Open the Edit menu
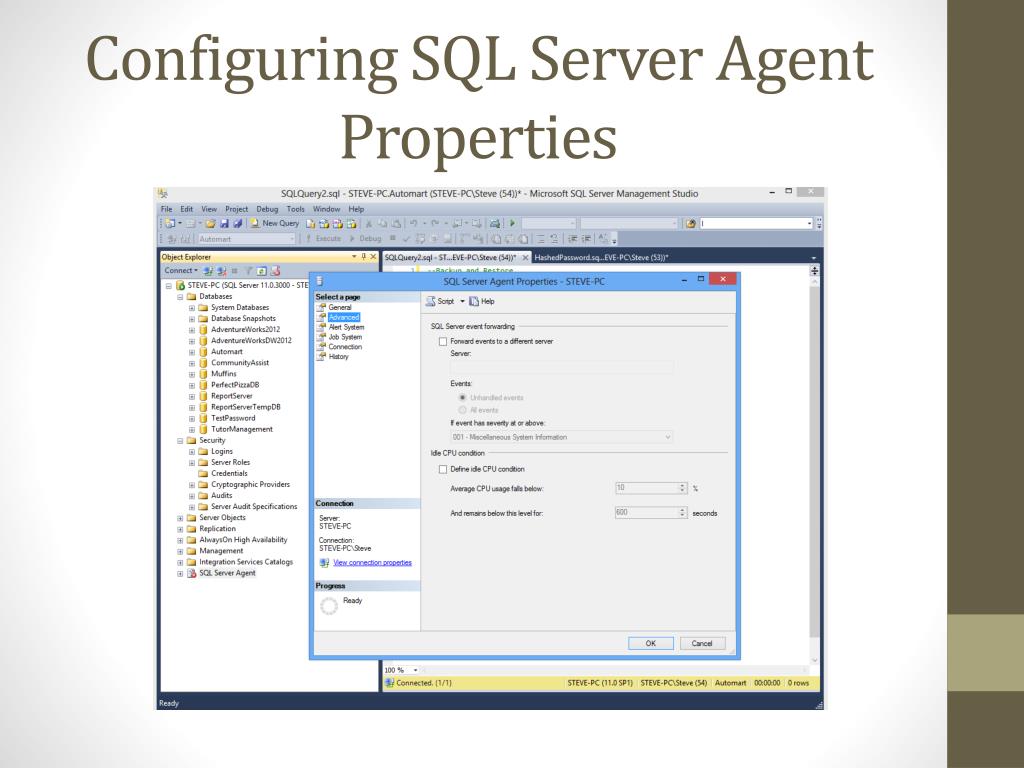1024x768 pixels. coord(187,209)
